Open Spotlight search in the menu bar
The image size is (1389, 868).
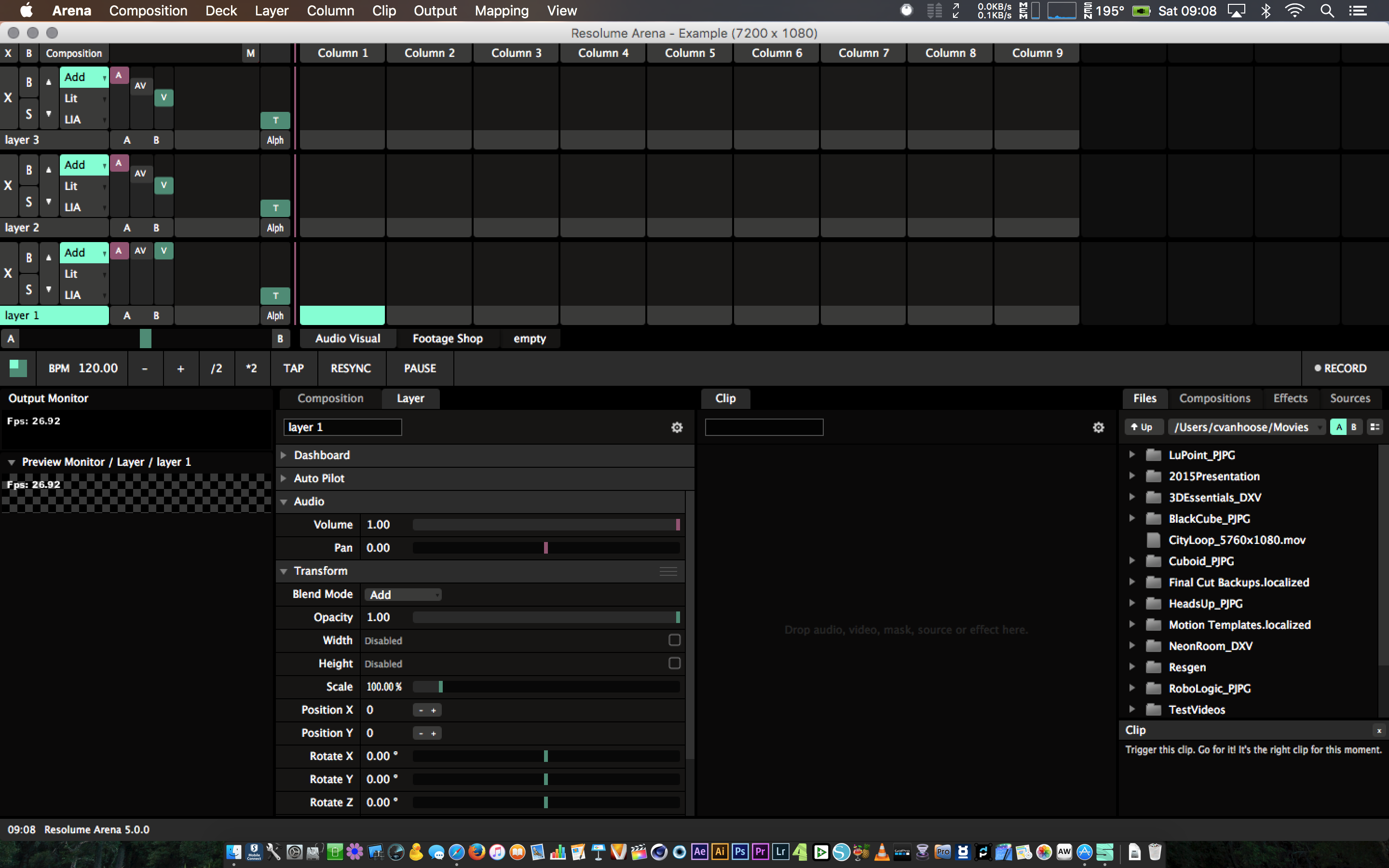[x=1326, y=11]
